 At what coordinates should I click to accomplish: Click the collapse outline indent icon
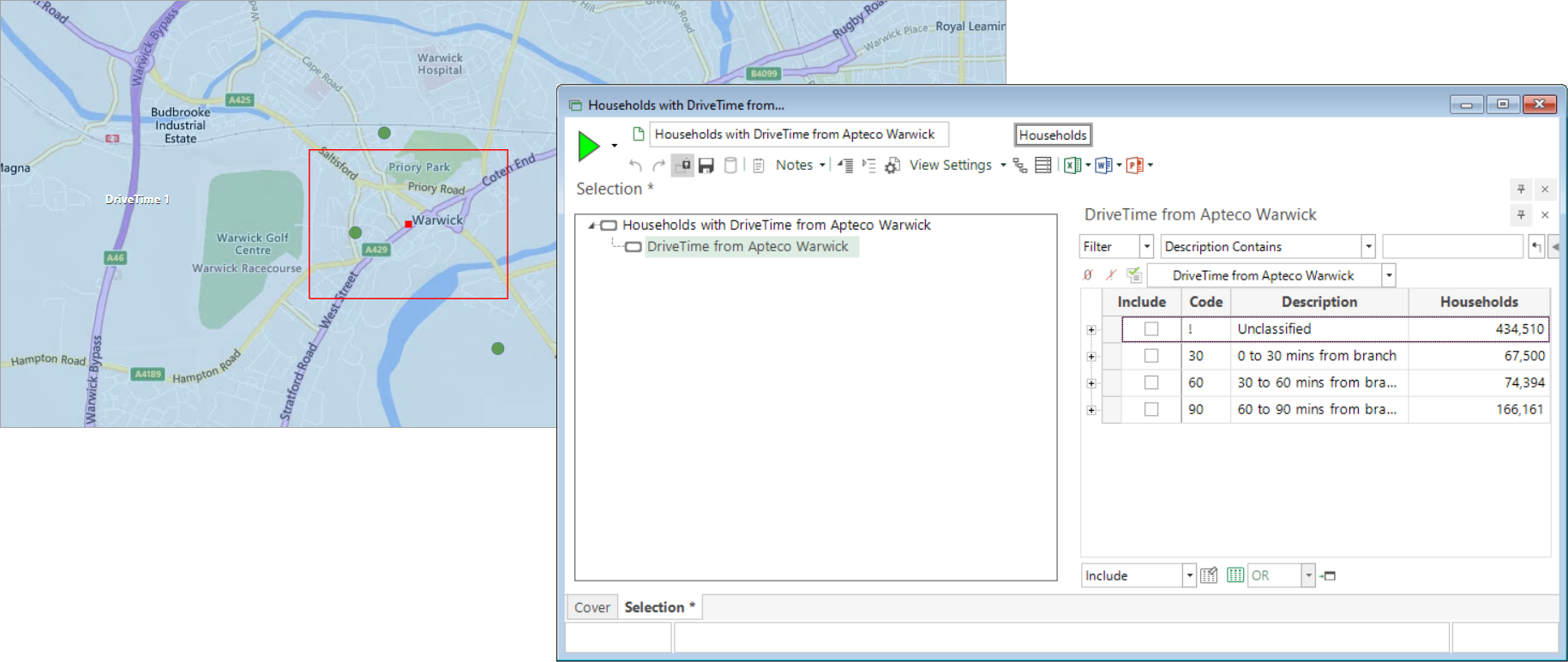(x=845, y=165)
